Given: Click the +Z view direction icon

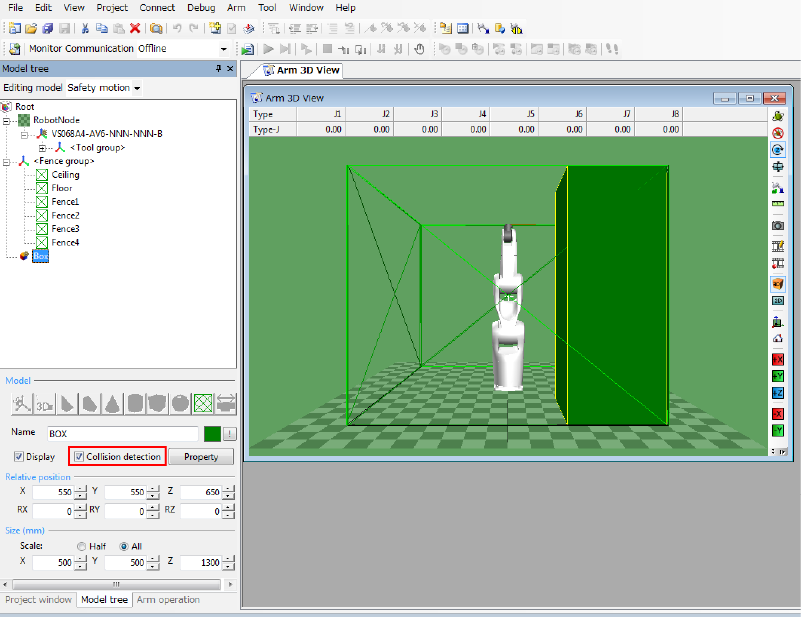Looking at the screenshot, I should click(x=778, y=393).
